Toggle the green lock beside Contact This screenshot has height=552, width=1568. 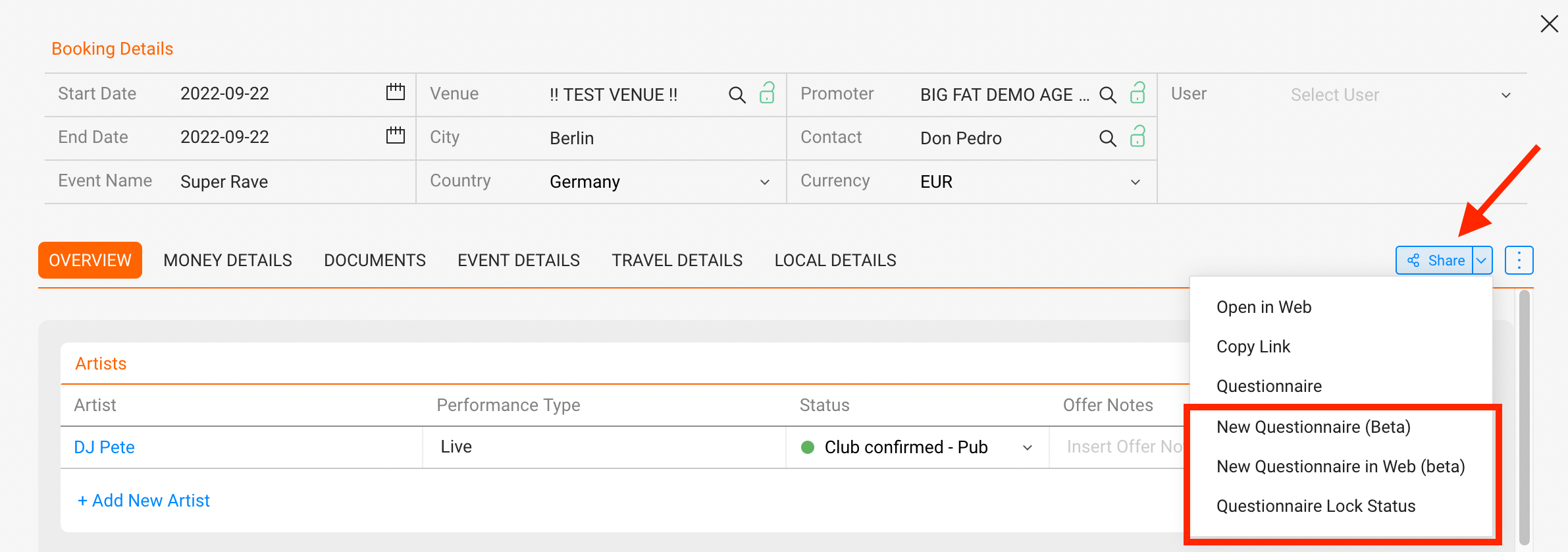[1137, 136]
